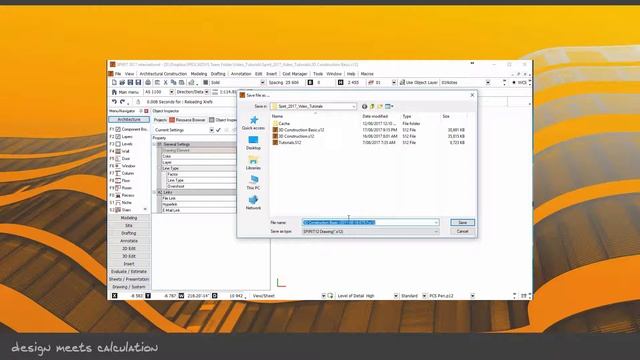
Task: Click the Print icon in toolbar
Action: click(x=148, y=82)
